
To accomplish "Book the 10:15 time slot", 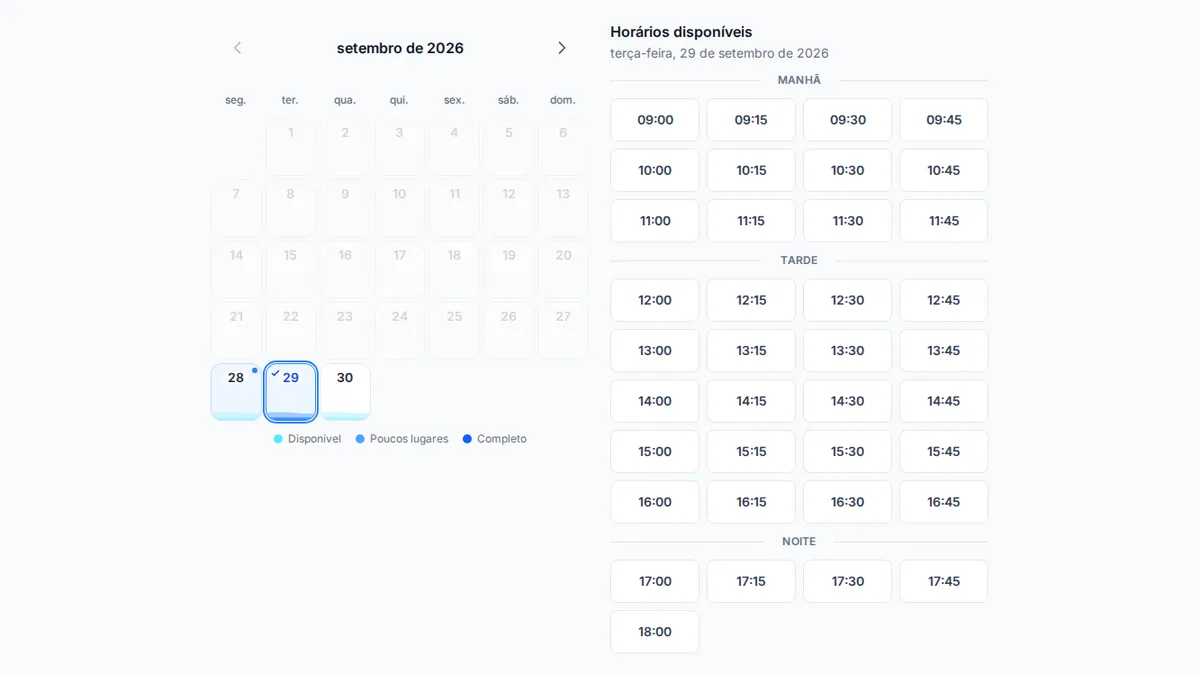I will pyautogui.click(x=751, y=170).
